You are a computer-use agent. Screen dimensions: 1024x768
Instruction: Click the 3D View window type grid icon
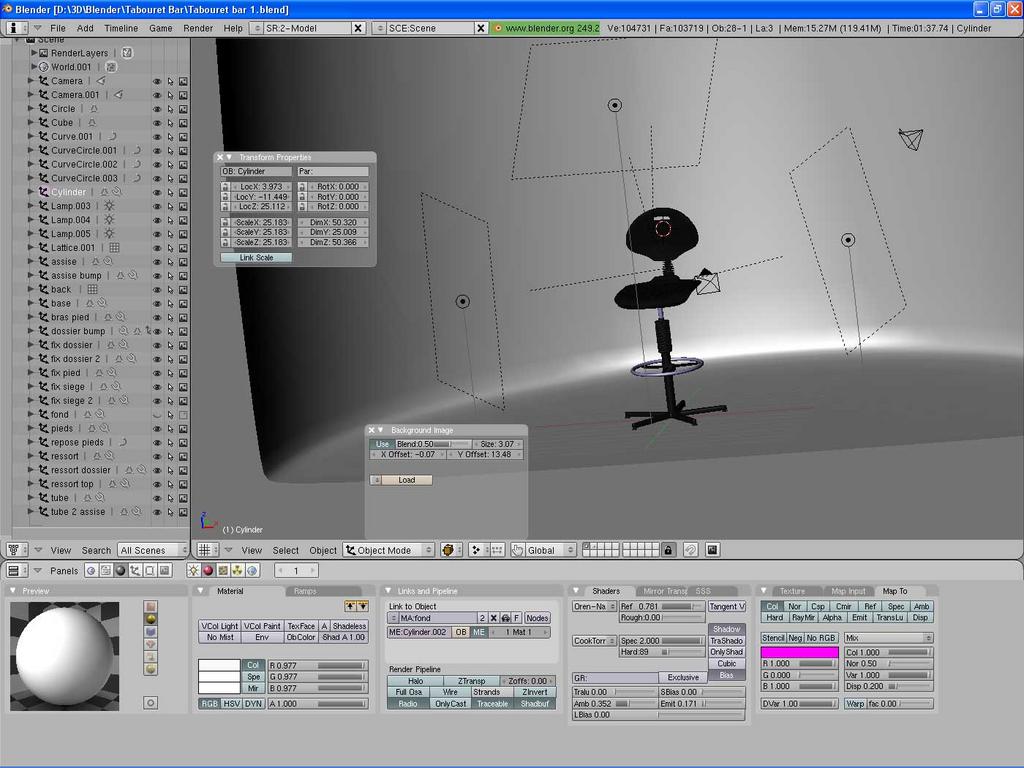(x=208, y=550)
